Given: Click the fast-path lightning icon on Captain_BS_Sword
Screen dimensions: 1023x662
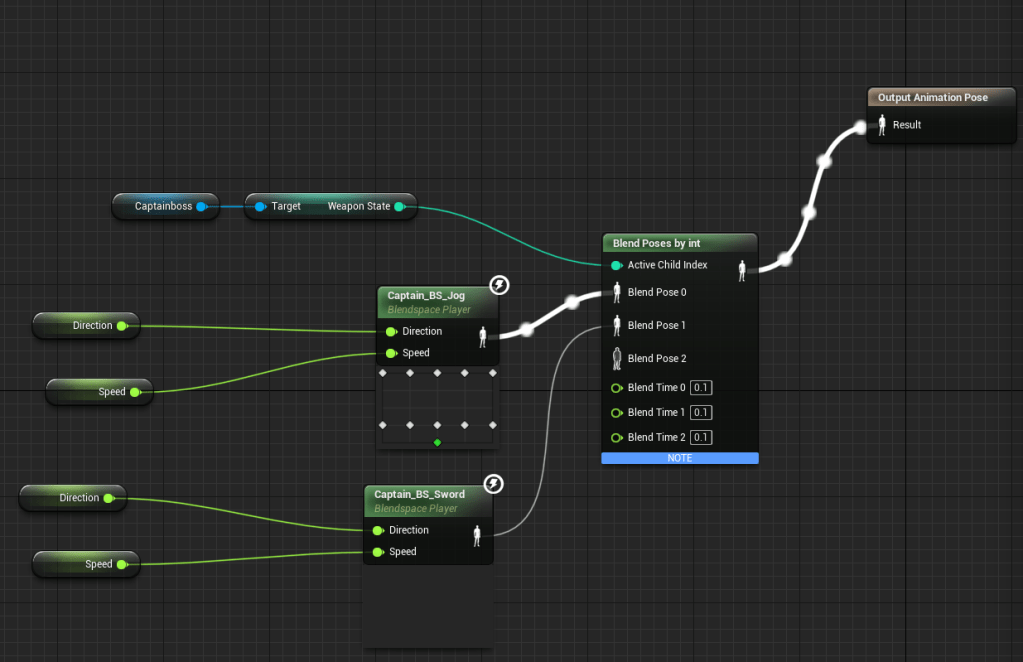Looking at the screenshot, I should tap(493, 485).
